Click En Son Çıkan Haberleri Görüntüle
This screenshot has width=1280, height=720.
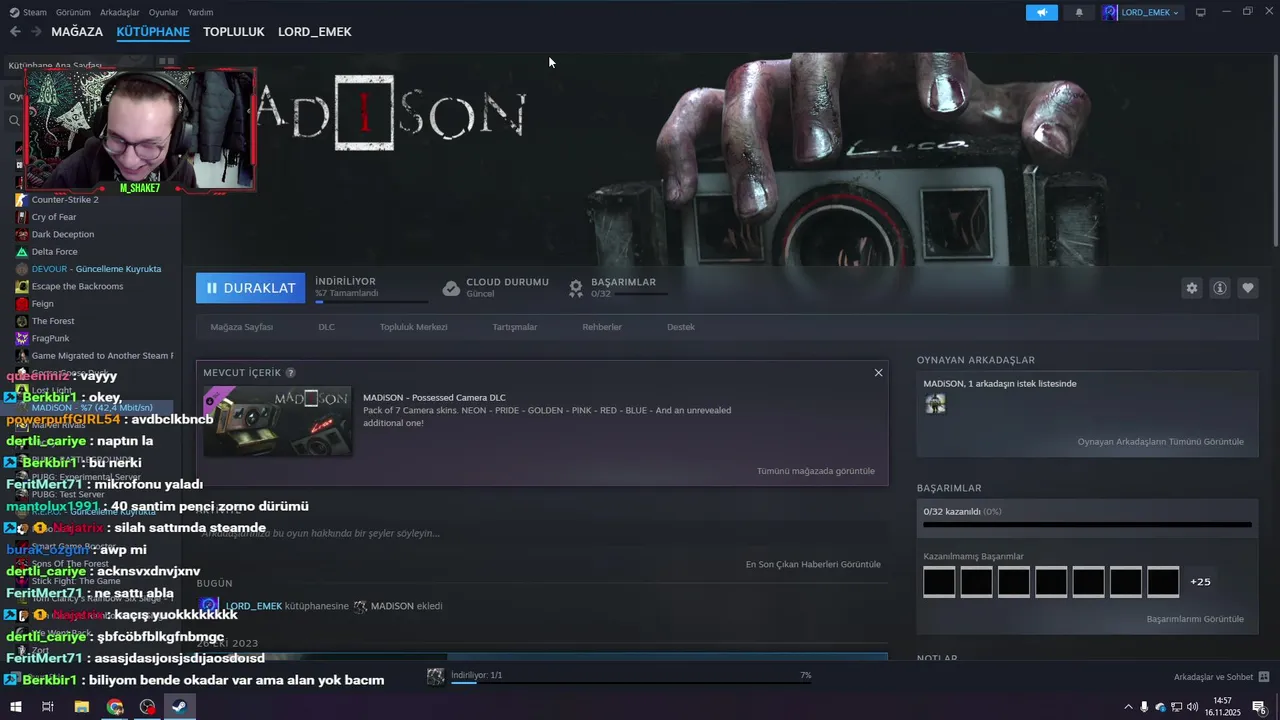813,564
